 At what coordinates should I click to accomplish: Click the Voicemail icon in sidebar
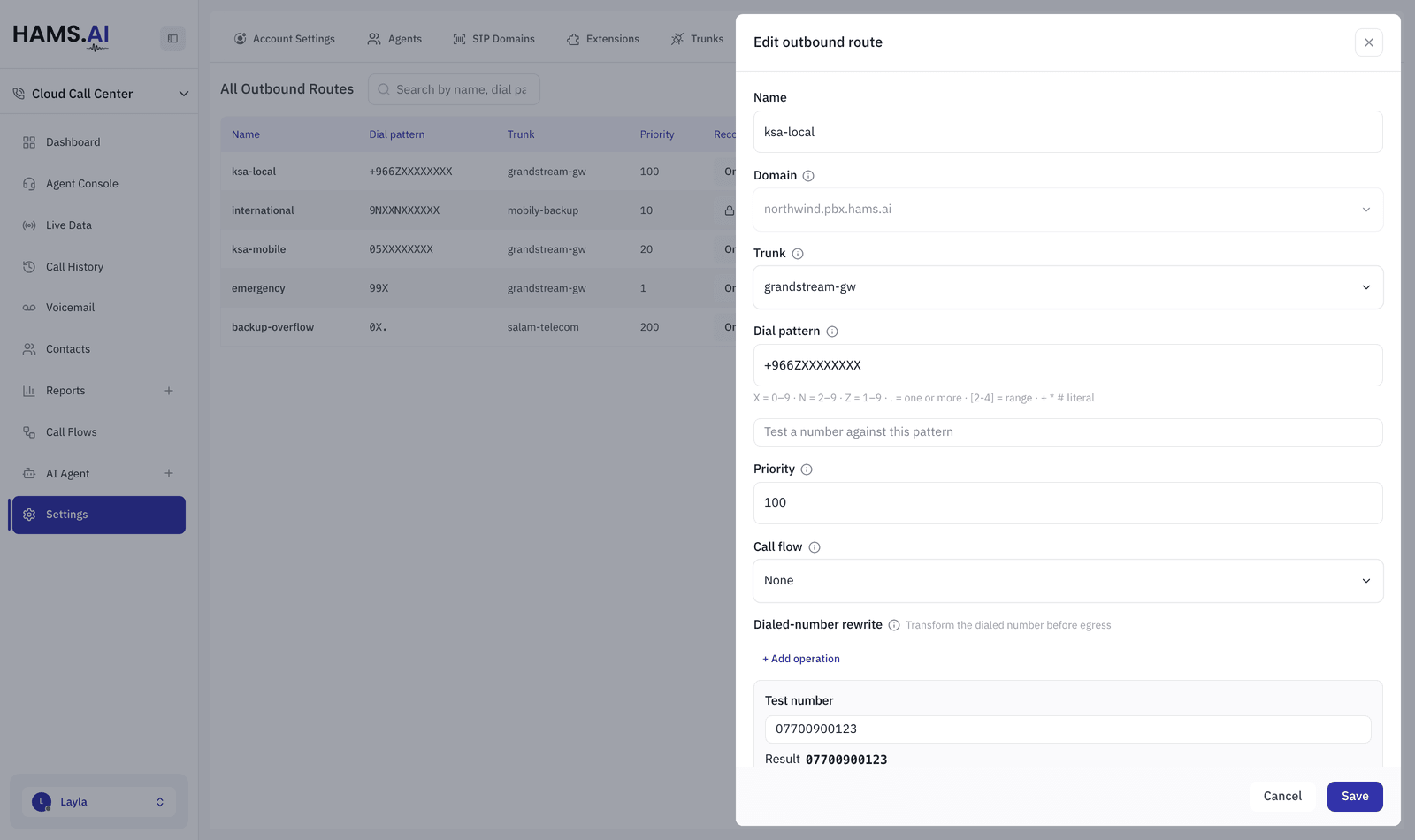coord(29,308)
